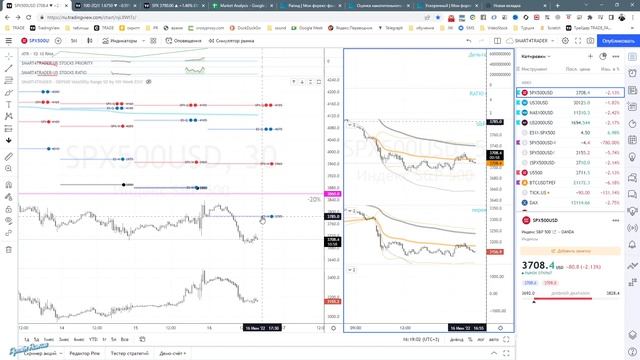Select the Все (all) date range
The width and height of the screenshot is (640, 360).
tap(124, 339)
